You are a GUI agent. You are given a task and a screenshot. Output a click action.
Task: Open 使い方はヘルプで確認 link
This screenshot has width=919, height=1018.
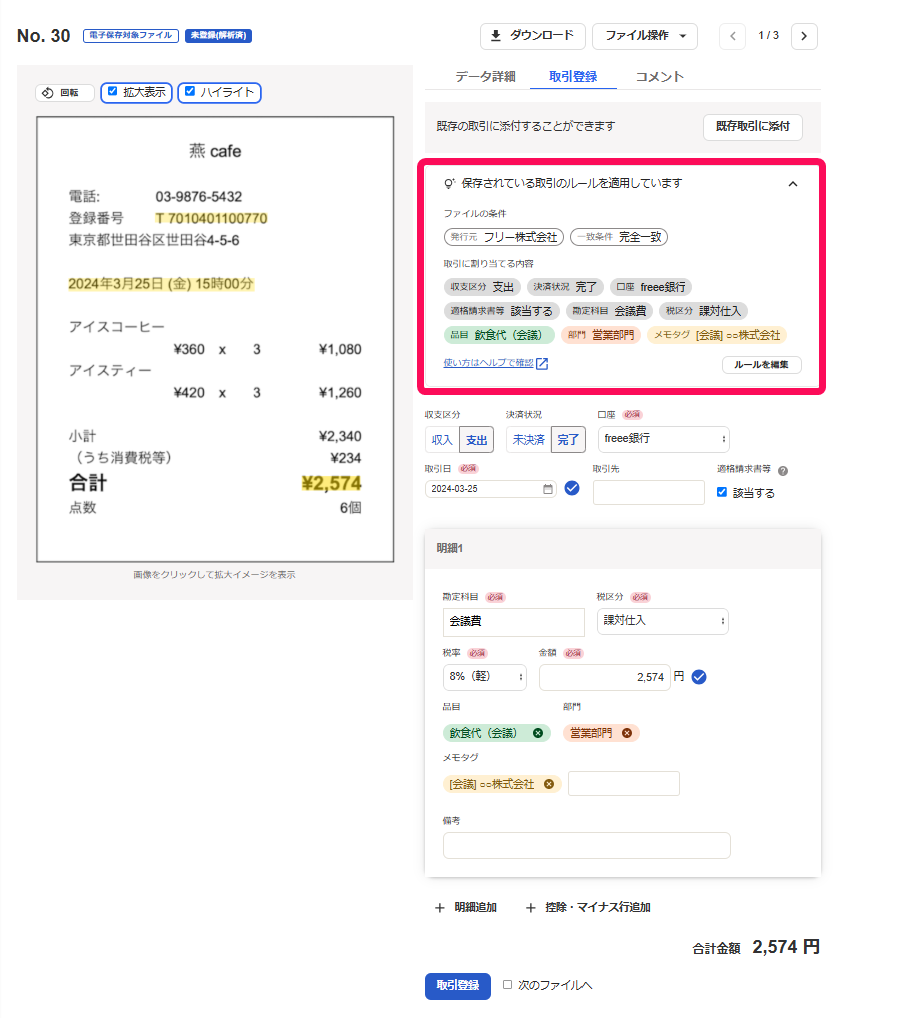pyautogui.click(x=496, y=363)
